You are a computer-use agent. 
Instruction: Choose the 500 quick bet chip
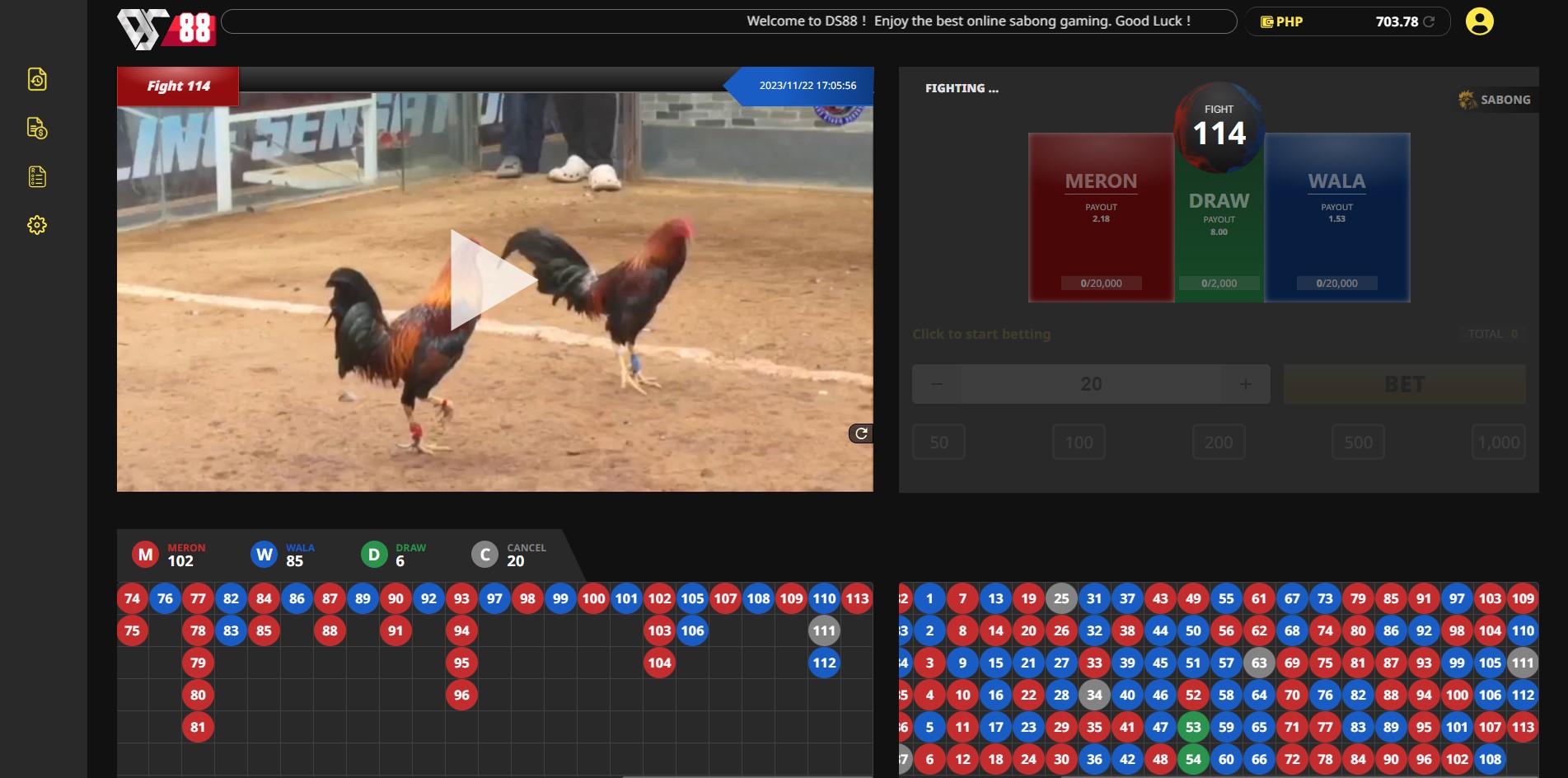(x=1358, y=443)
